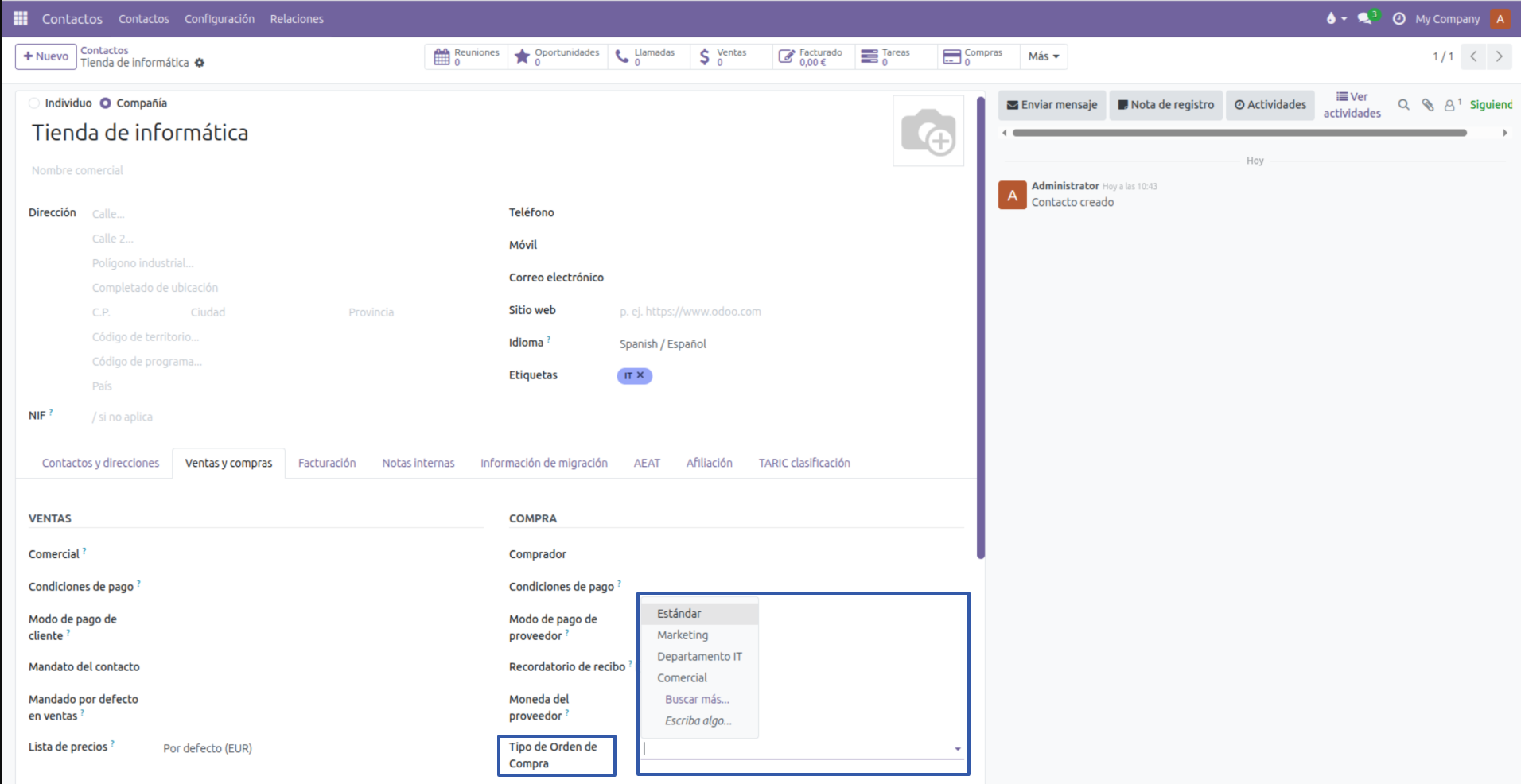Click the Tipo de Orden de Compra dropdown arrow
This screenshot has width=1521, height=784.
pyautogui.click(x=957, y=749)
